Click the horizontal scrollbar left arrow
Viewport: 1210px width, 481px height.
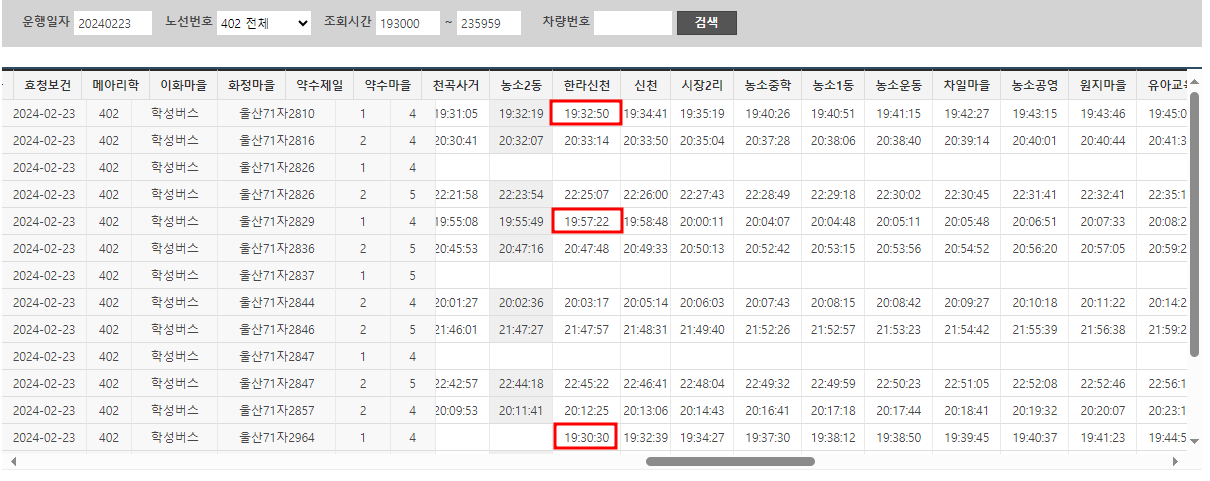(12, 461)
